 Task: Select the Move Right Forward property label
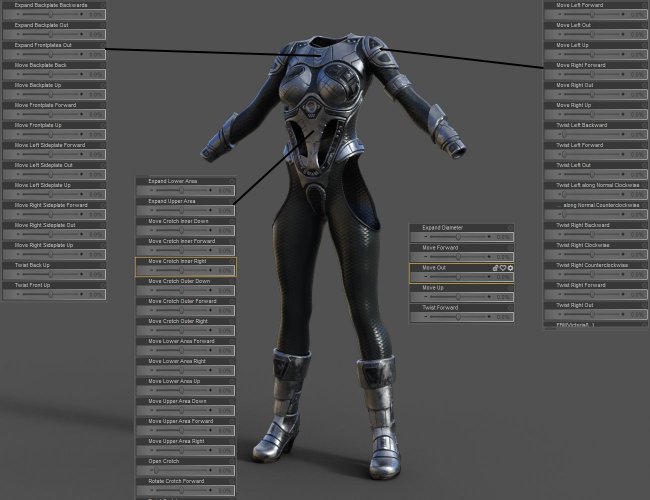[581, 65]
